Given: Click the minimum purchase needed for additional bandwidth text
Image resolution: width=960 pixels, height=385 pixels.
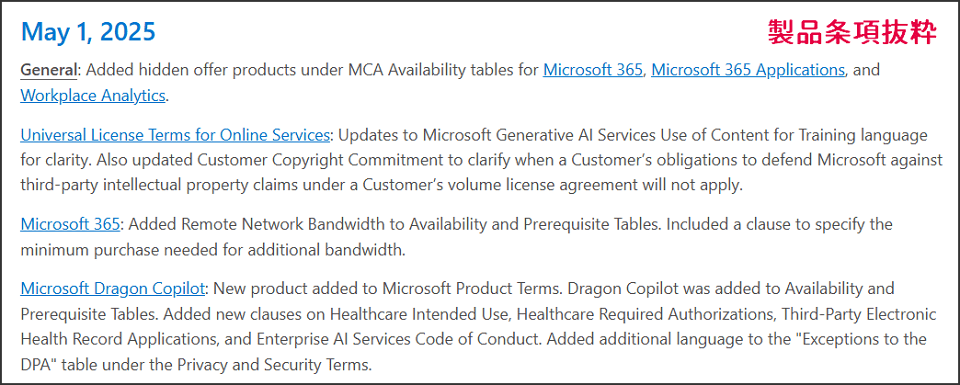Looking at the screenshot, I should [212, 250].
